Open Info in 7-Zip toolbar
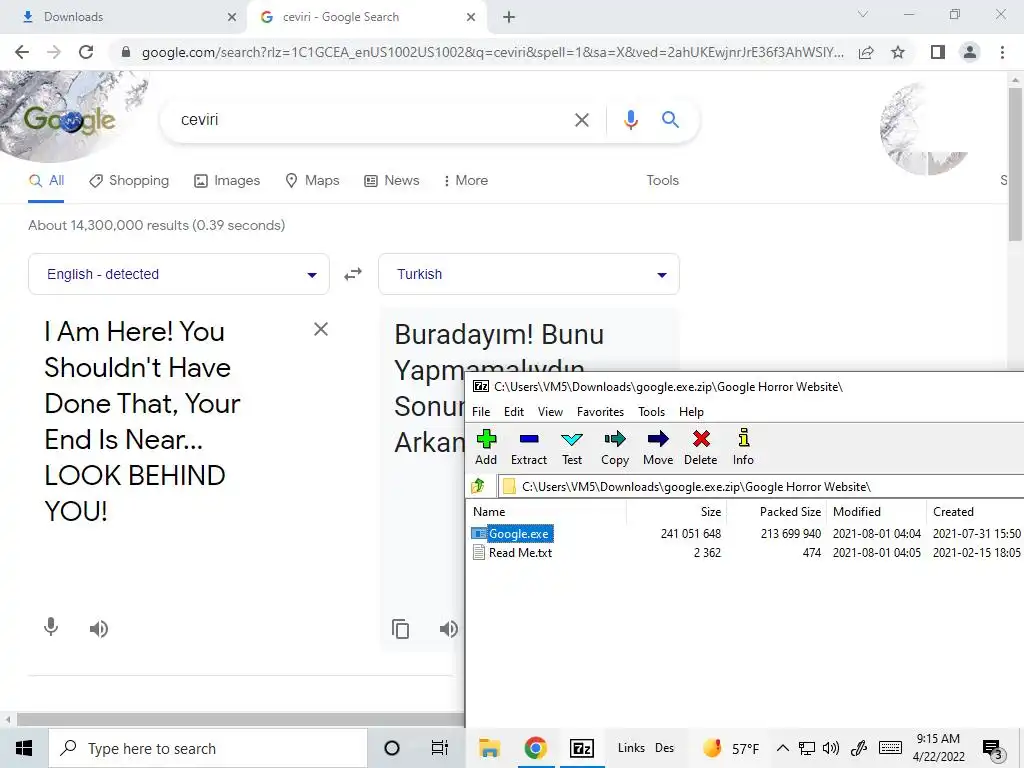Viewport: 1024px width, 768px height. pyautogui.click(x=743, y=447)
